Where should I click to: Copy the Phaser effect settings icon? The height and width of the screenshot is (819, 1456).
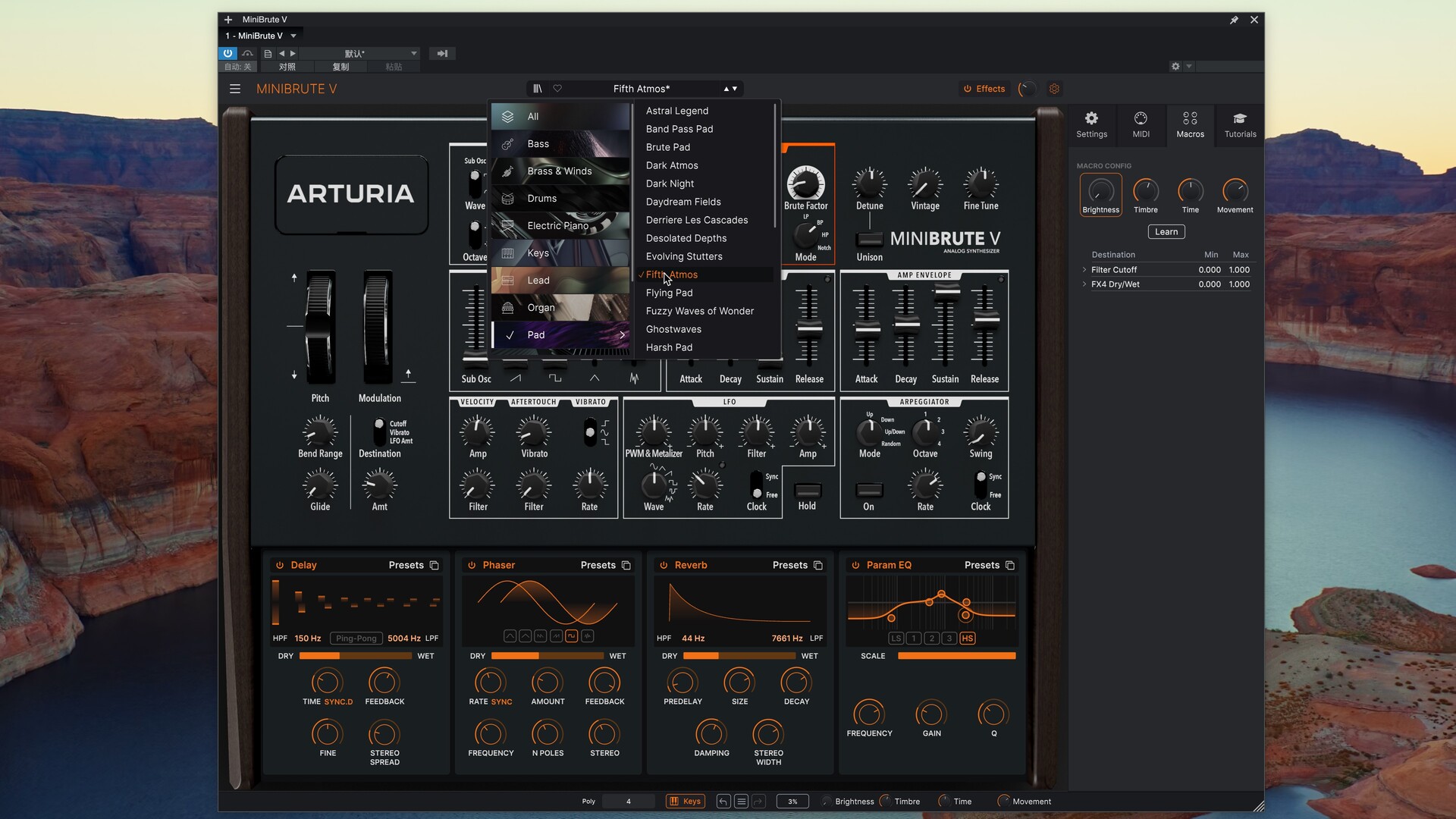click(x=626, y=565)
